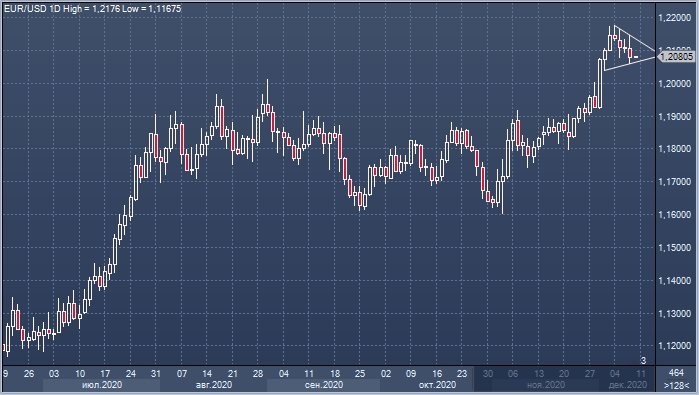Select the ноя.2020 month band
699x395 pixels.
[546, 385]
